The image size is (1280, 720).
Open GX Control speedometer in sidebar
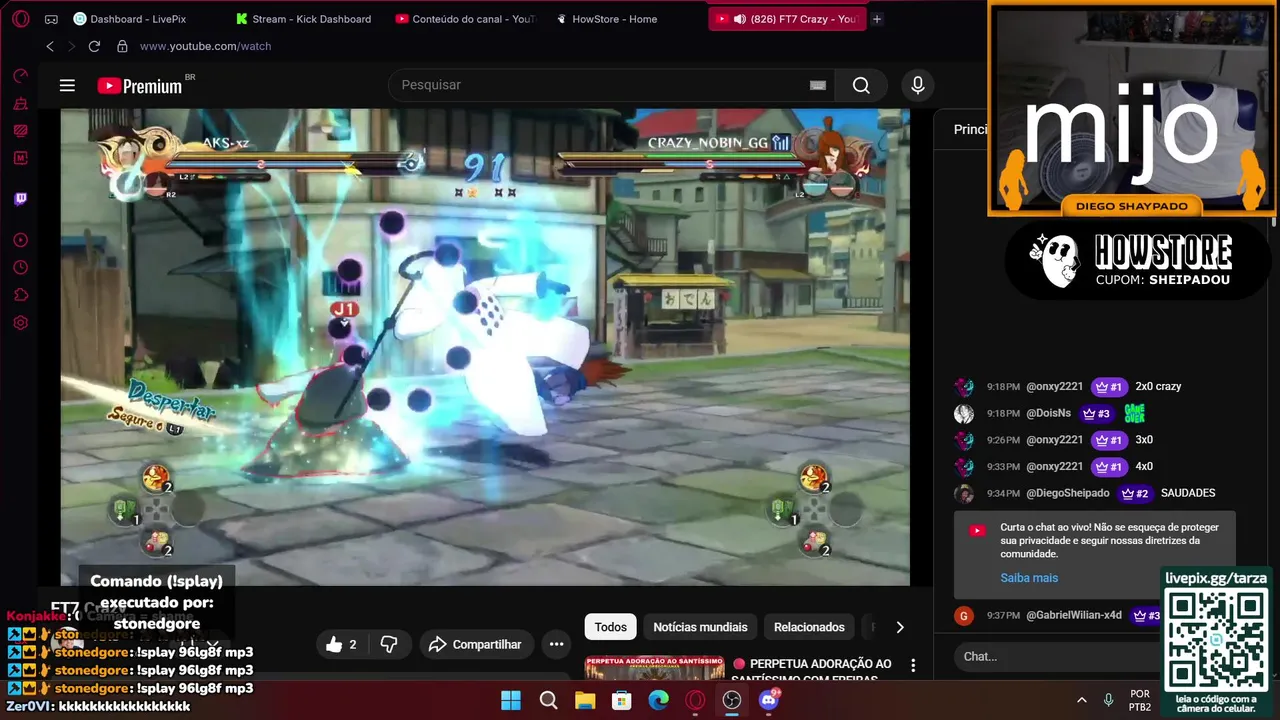pyautogui.click(x=20, y=76)
